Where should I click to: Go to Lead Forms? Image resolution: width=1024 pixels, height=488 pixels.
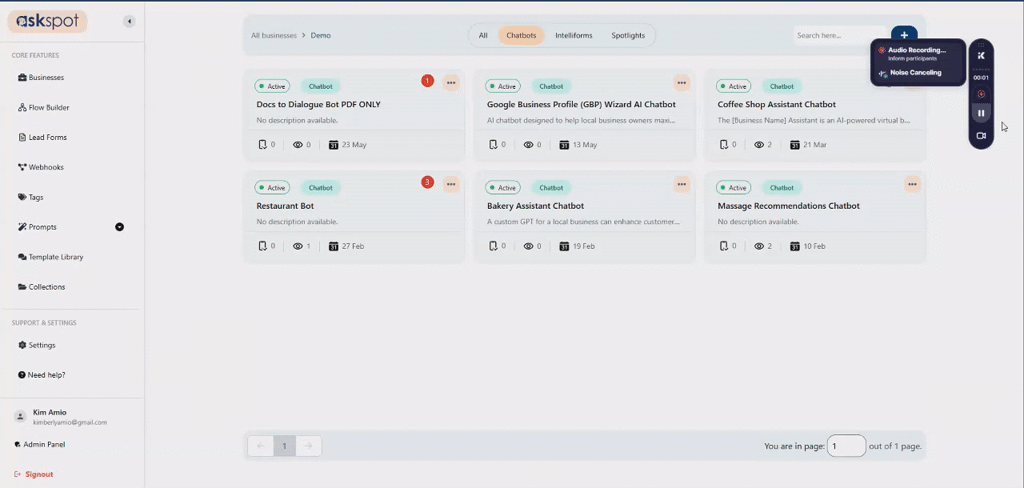pos(42,137)
